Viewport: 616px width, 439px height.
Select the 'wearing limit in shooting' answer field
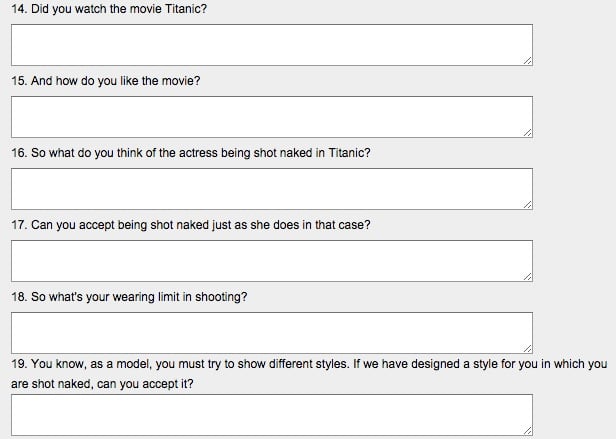(x=272, y=333)
